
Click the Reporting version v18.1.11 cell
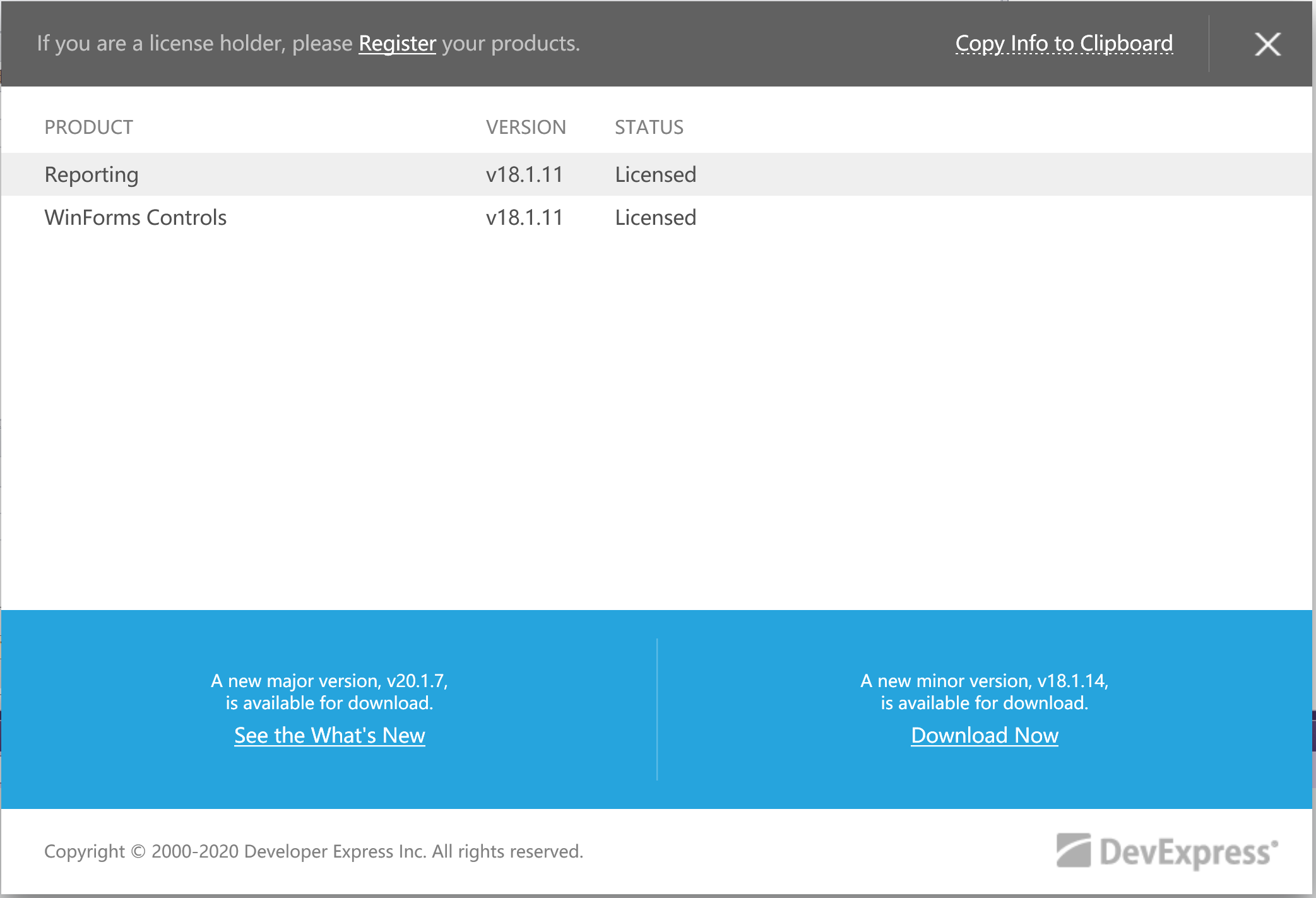tap(524, 174)
